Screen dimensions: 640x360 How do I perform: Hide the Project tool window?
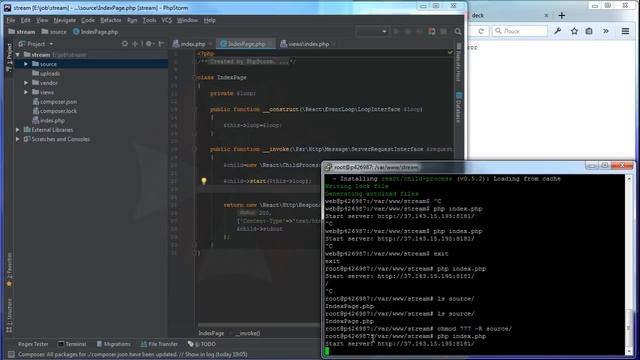pyautogui.click(x=162, y=44)
